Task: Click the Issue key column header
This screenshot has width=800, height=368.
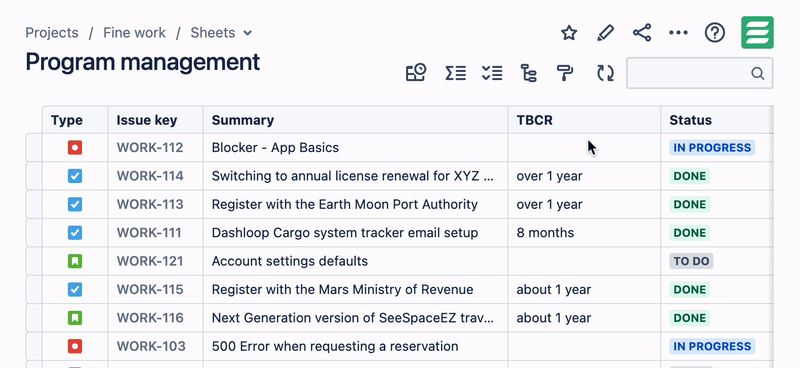Action: point(156,120)
